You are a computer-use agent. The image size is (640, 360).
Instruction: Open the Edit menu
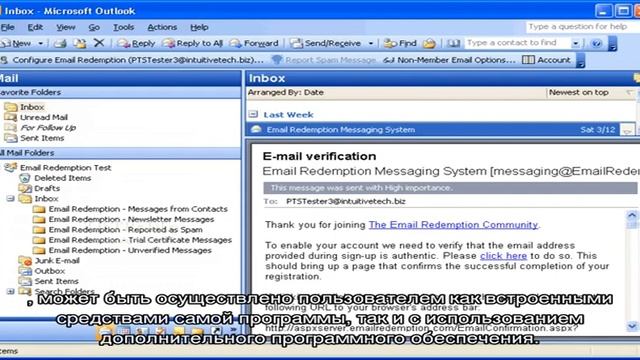tap(35, 27)
